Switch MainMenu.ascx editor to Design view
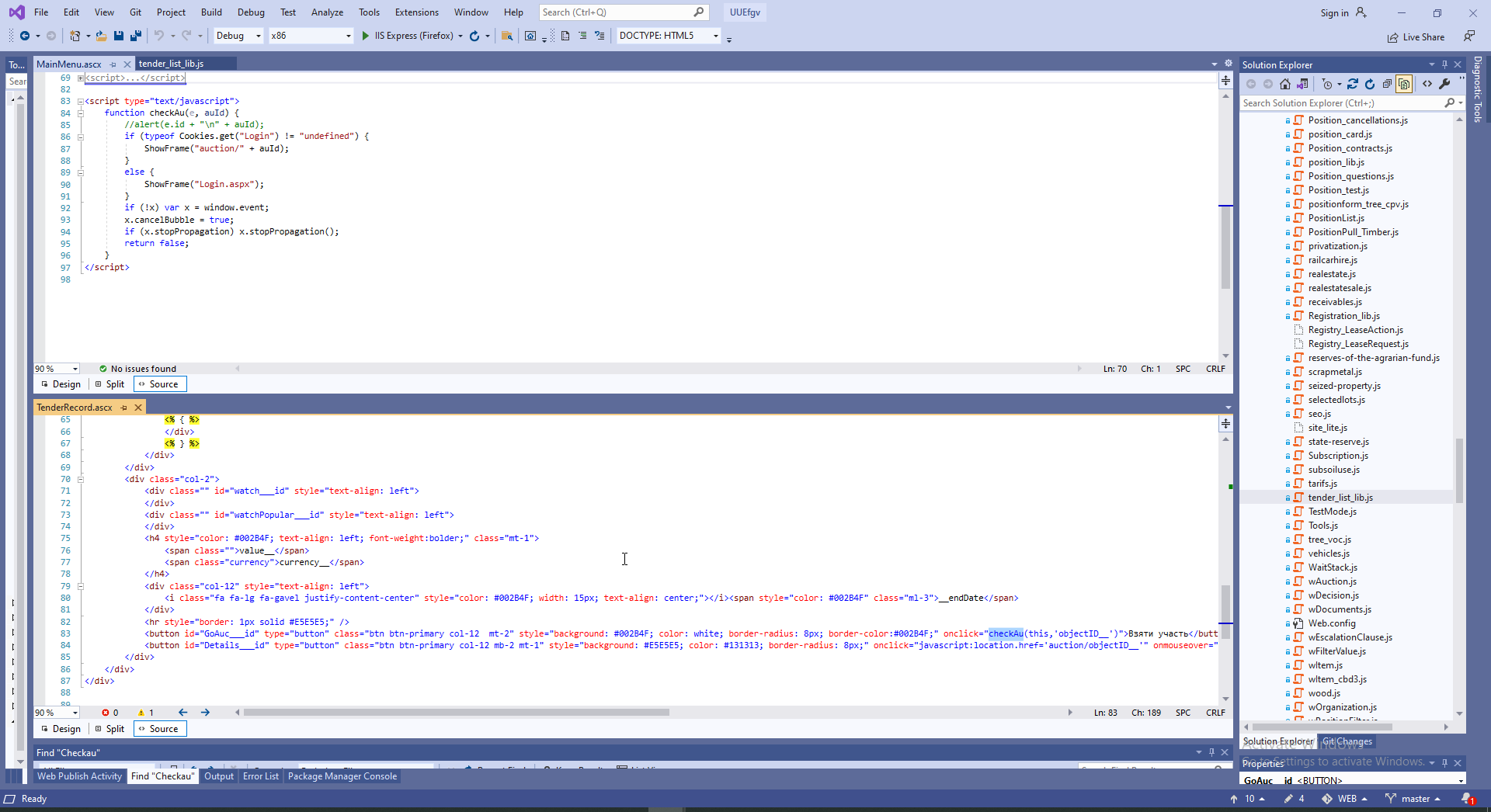 (61, 384)
